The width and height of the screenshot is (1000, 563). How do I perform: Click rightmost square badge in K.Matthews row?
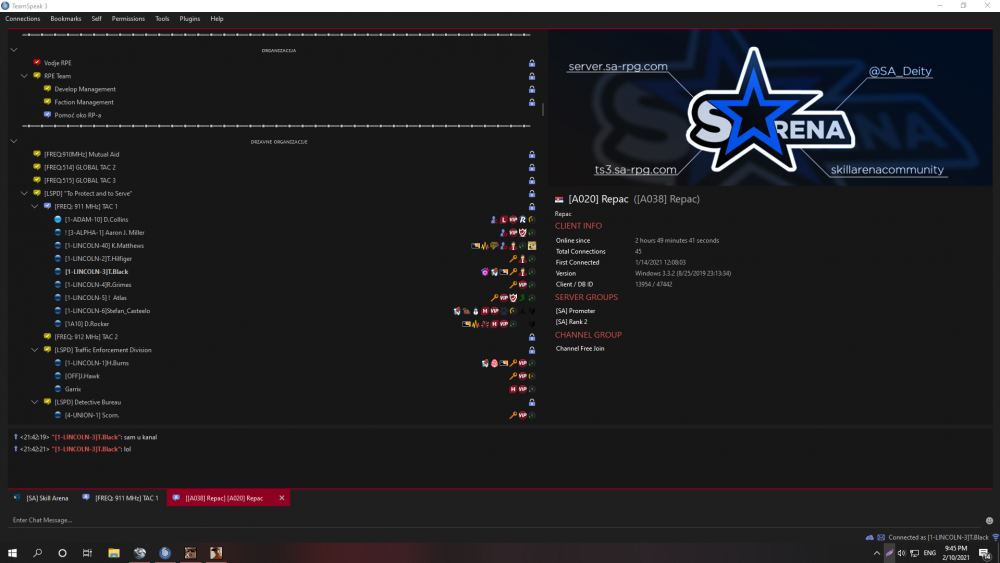[532, 245]
